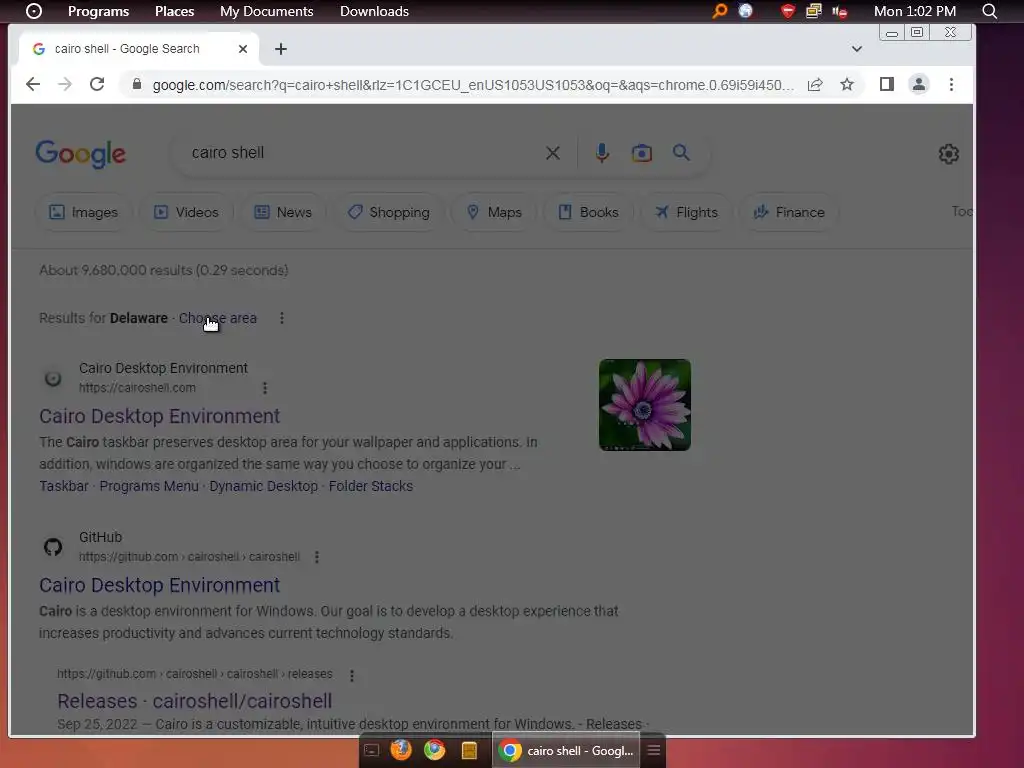
Task: Open dots menu for GitHub cairoshell result
Action: click(317, 557)
